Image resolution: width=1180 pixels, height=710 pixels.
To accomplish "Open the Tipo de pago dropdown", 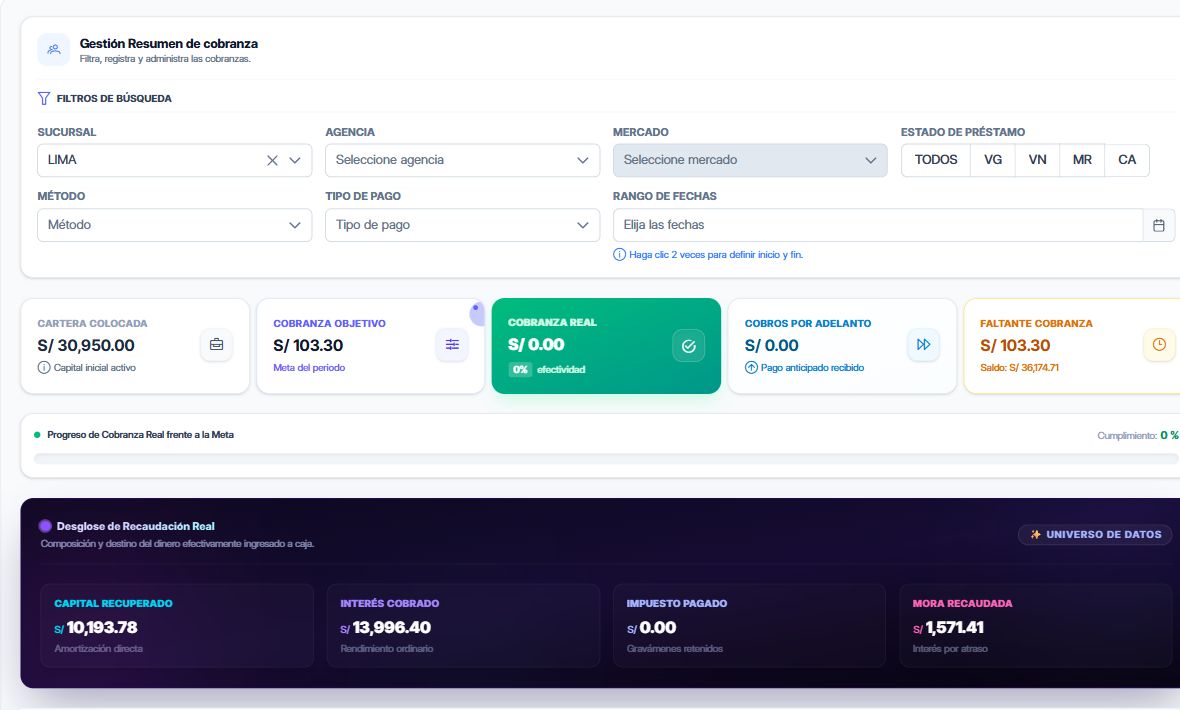I will 462,225.
